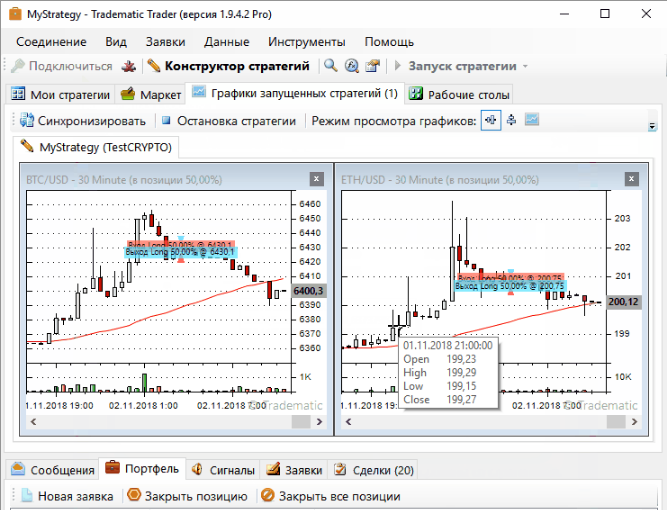Close the BTC/USD chart panel

pos(316,179)
